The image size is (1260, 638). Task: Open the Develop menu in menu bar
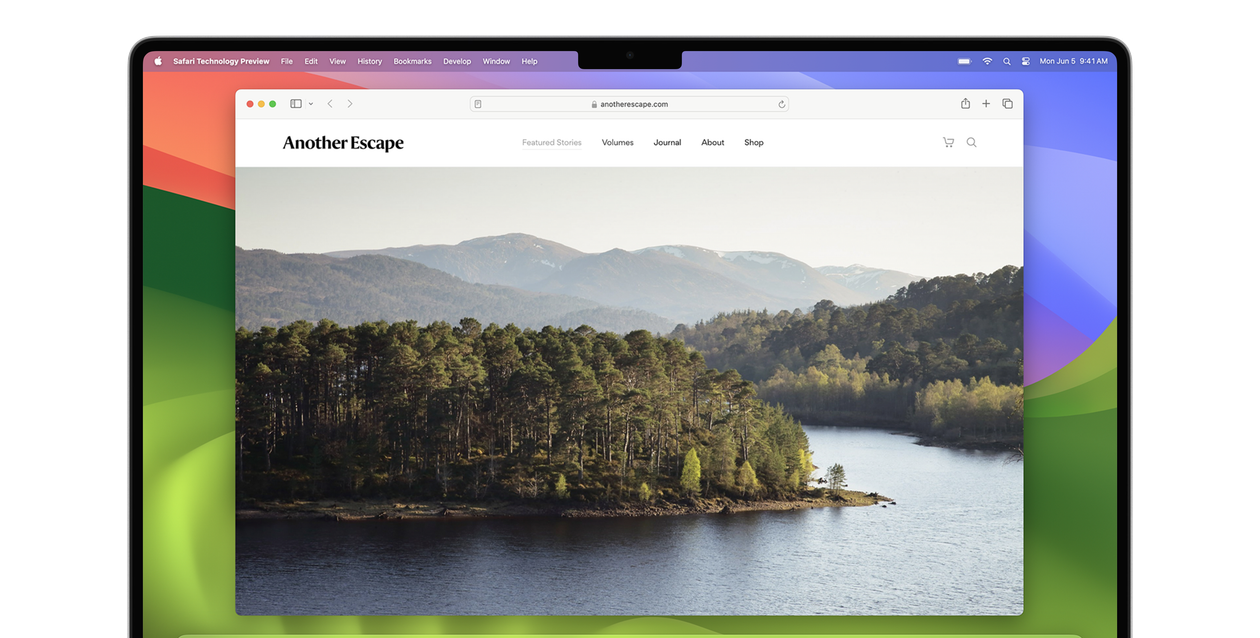click(457, 61)
